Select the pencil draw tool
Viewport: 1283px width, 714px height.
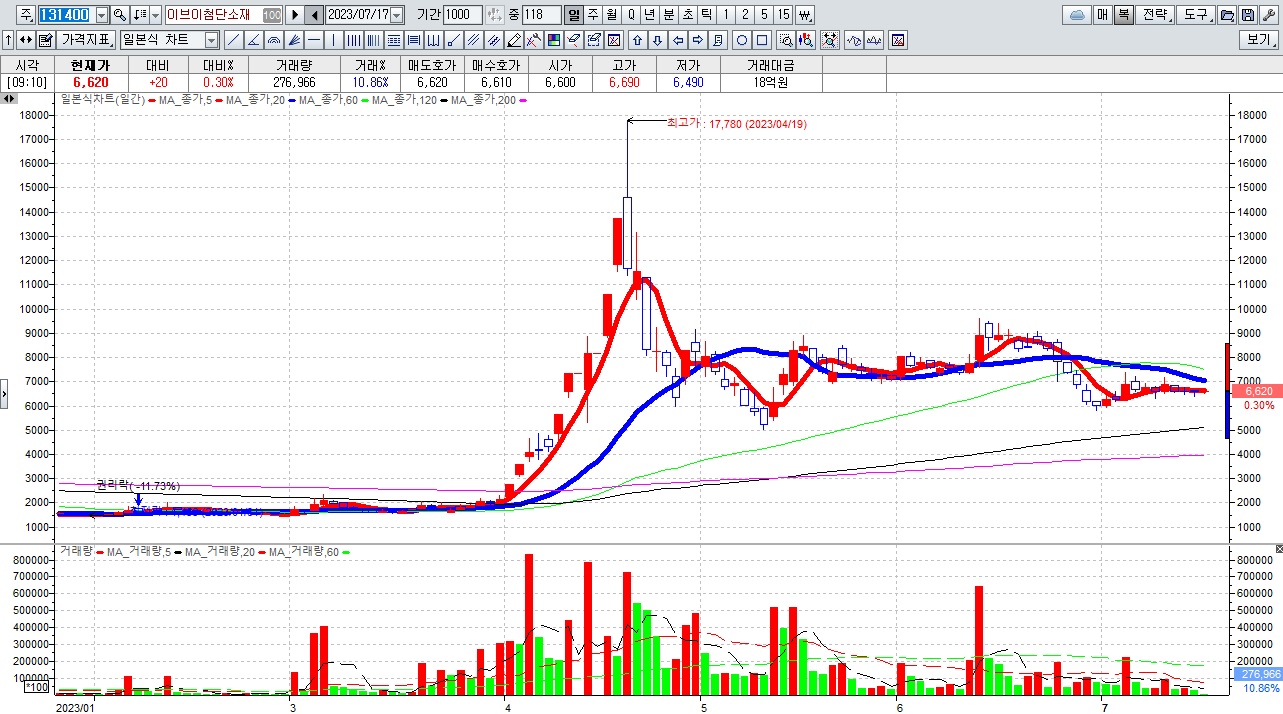[x=515, y=40]
